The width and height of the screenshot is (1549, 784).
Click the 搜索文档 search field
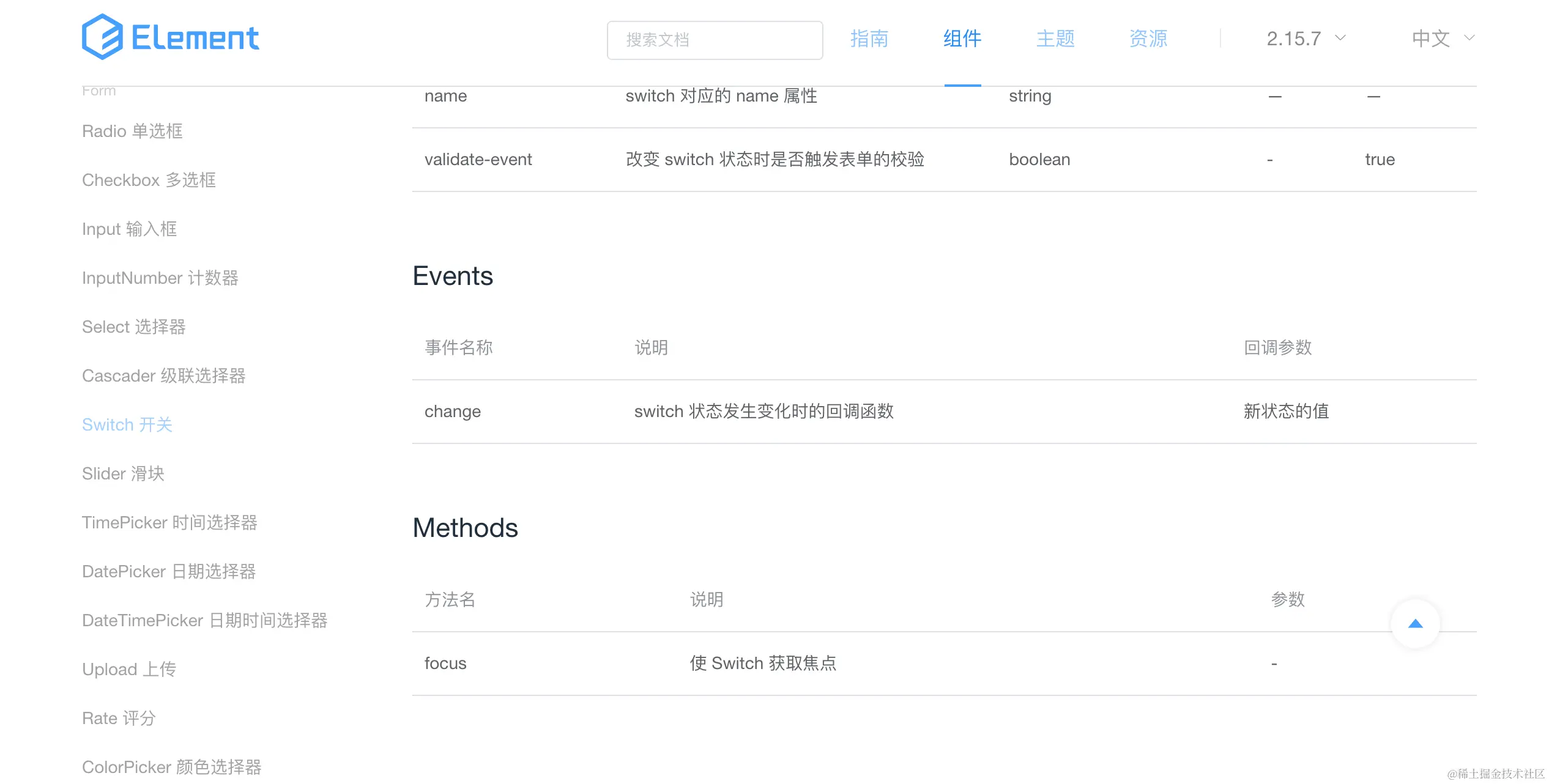[715, 40]
